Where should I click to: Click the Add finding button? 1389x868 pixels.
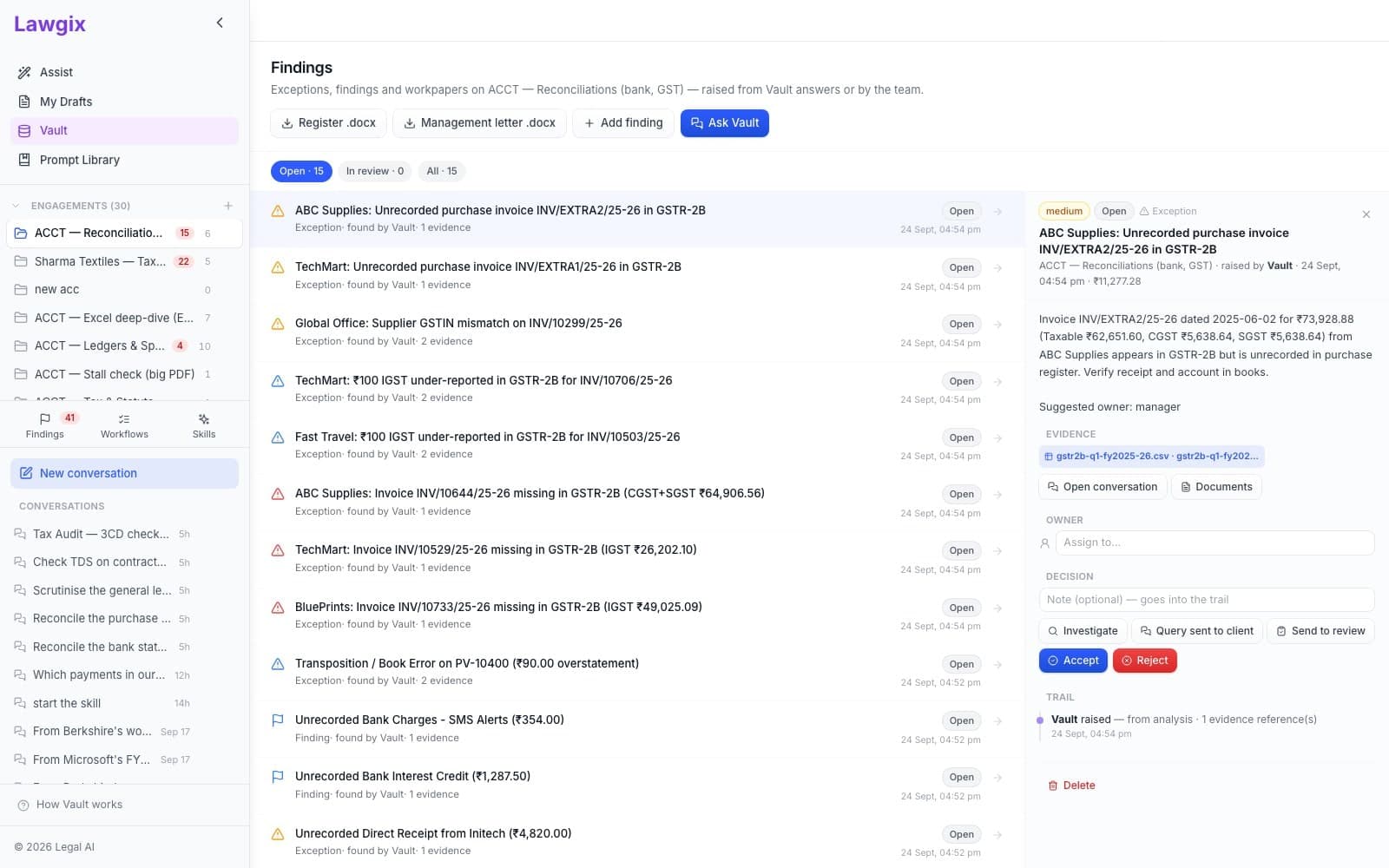pos(623,123)
